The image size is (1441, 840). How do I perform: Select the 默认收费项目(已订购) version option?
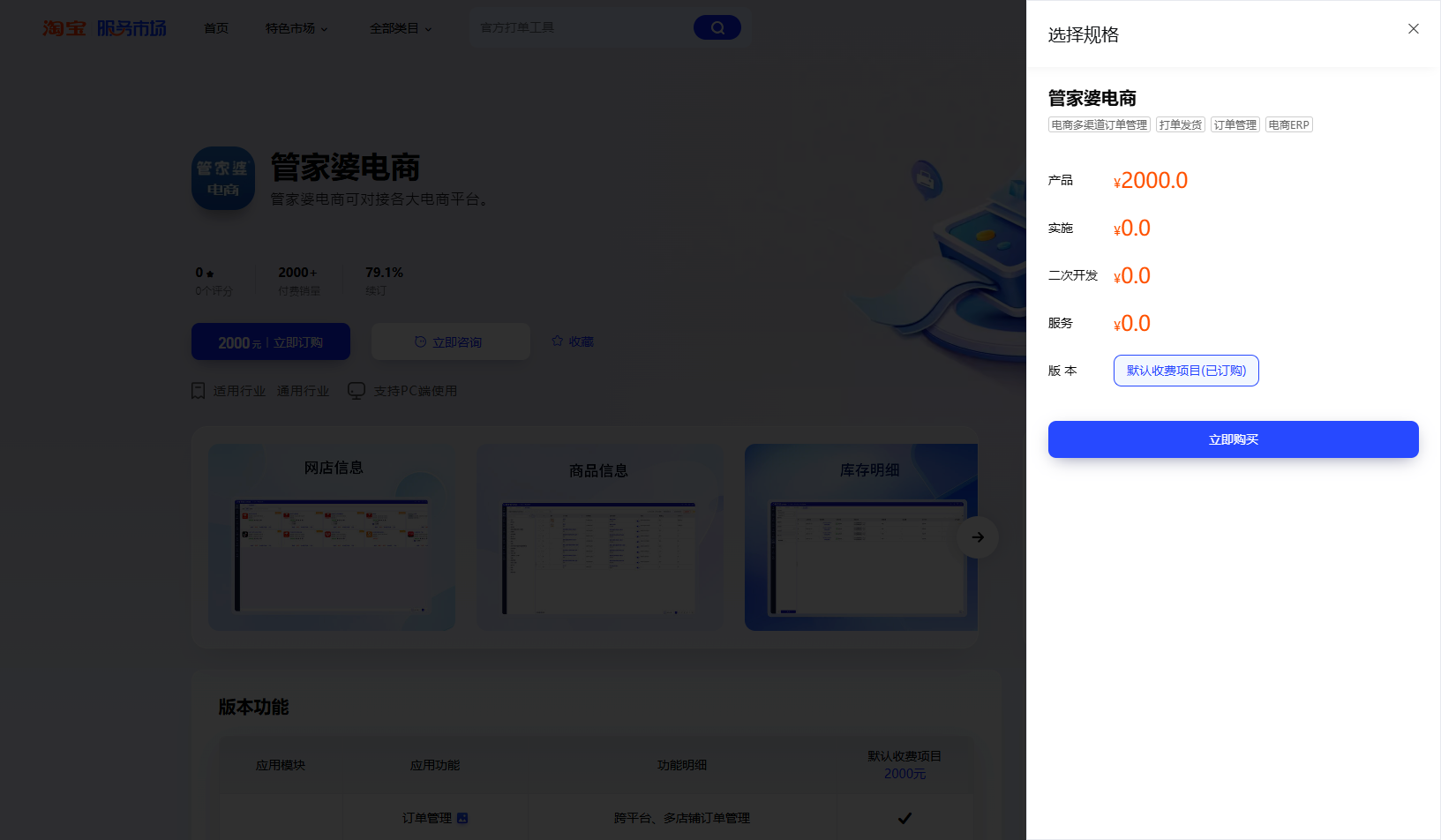[x=1186, y=371]
